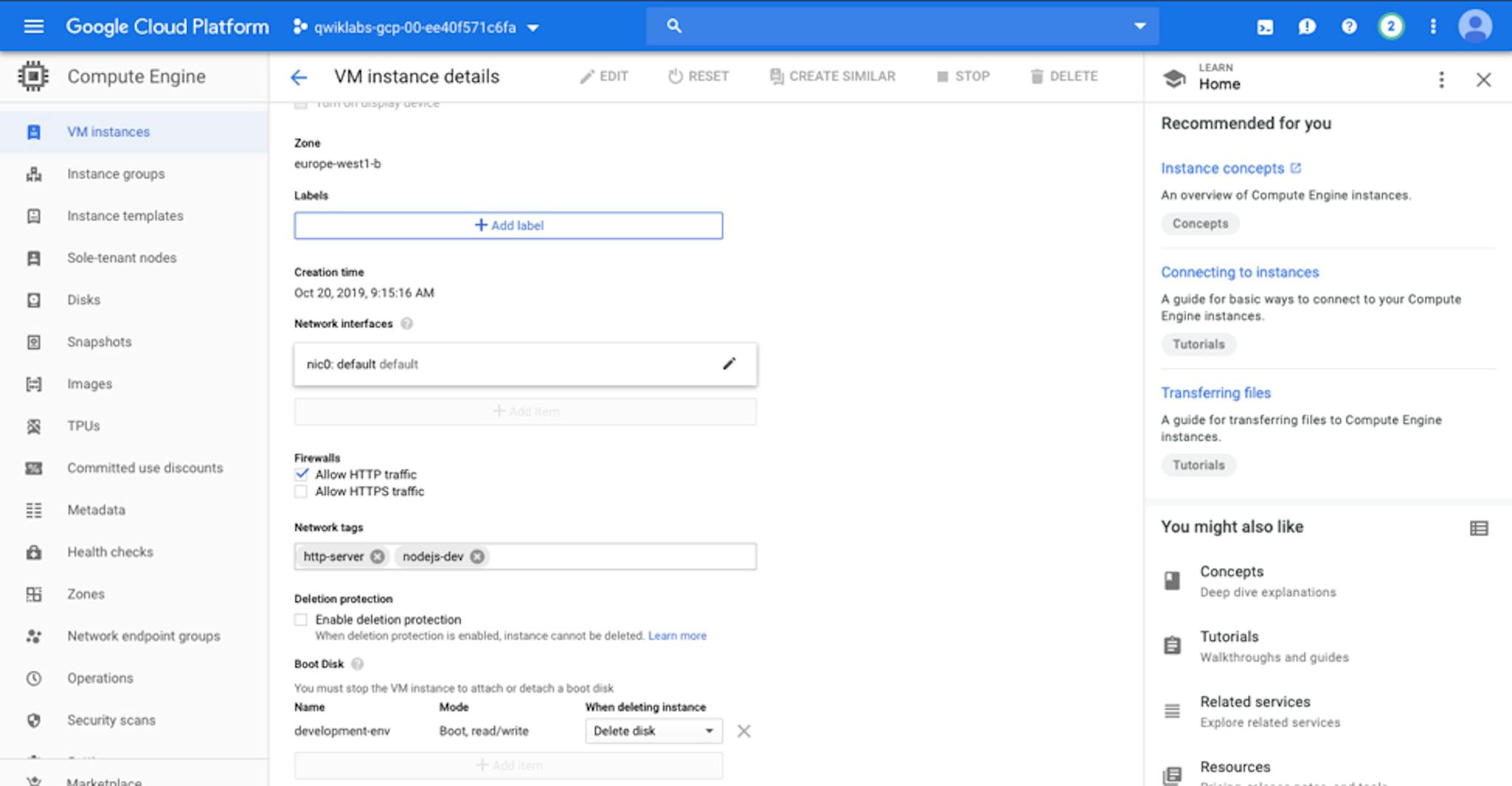1512x786 pixels.
Task: Click Boot Disk help icon
Action: [x=357, y=663]
